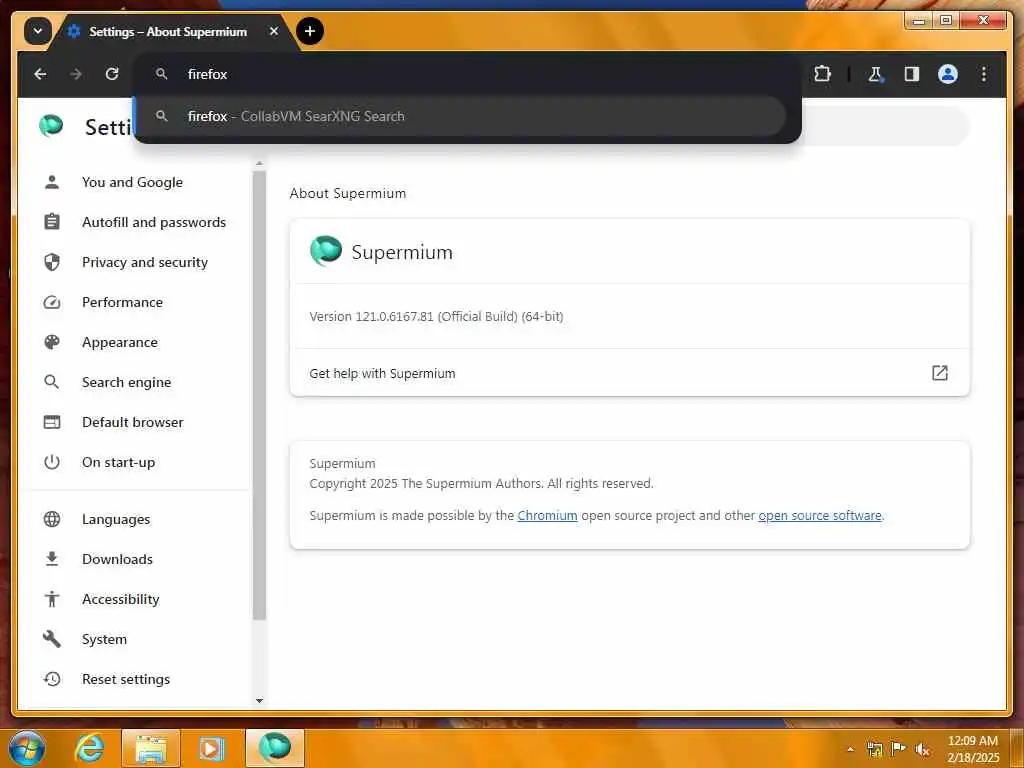Open On start-up settings
This screenshot has height=768, width=1024.
[118, 462]
